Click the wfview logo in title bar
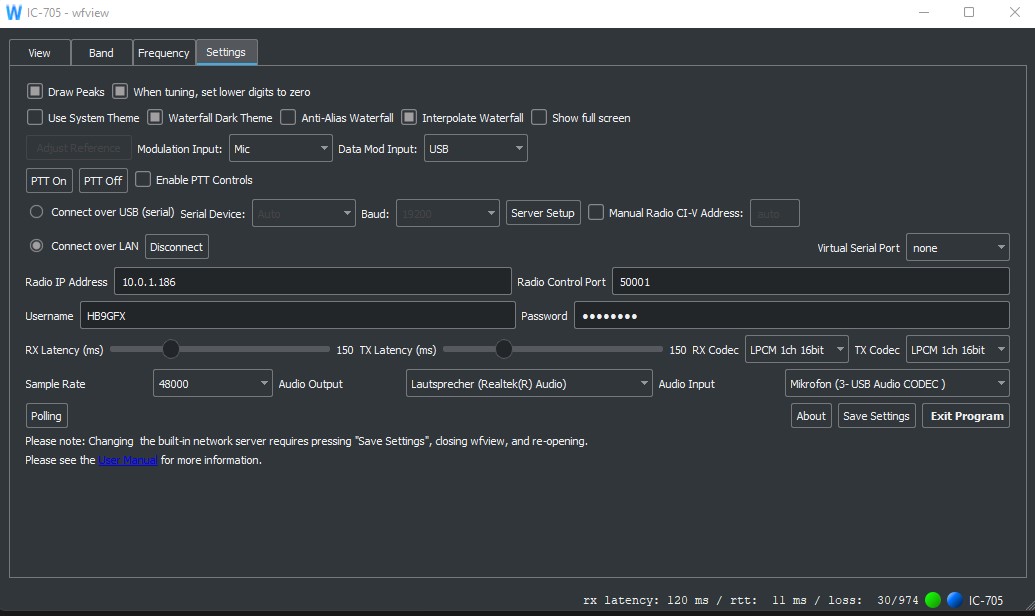Viewport: 1035px width, 616px height. (13, 12)
